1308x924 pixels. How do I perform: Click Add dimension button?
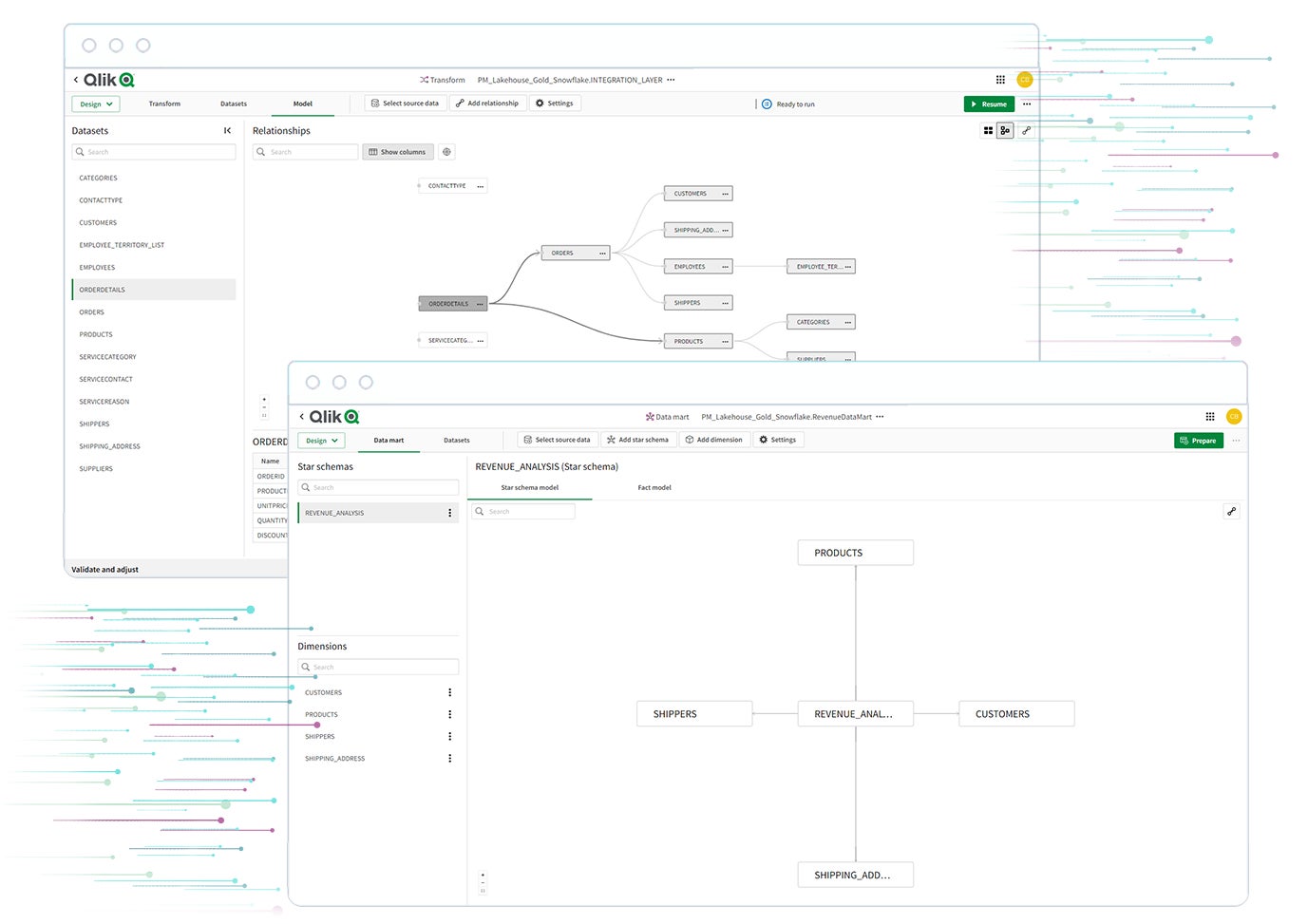(x=714, y=440)
